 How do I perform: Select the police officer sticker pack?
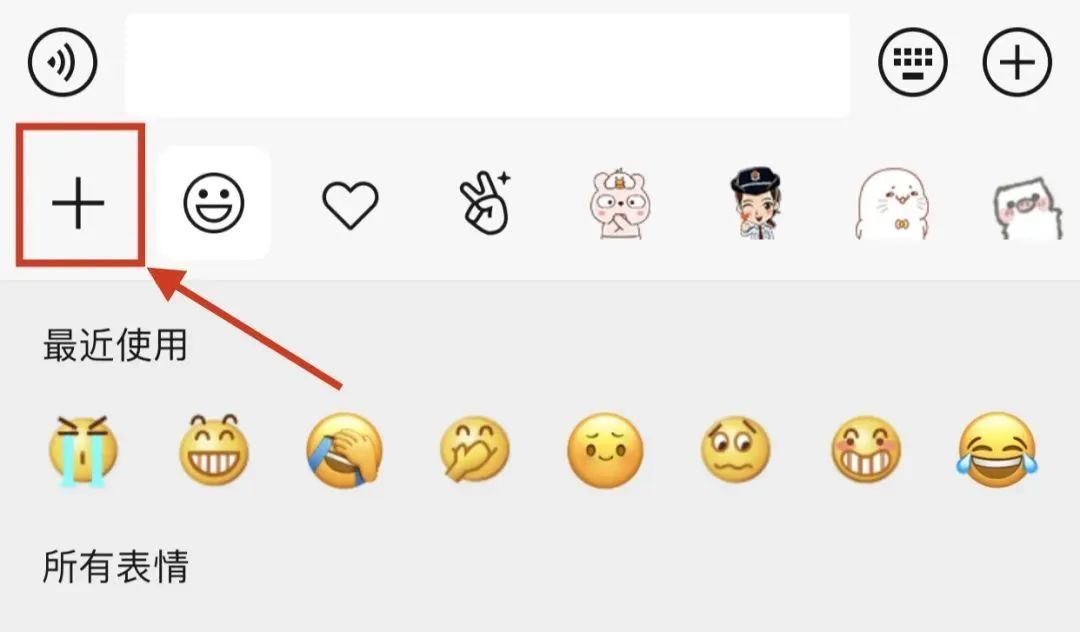click(x=756, y=203)
